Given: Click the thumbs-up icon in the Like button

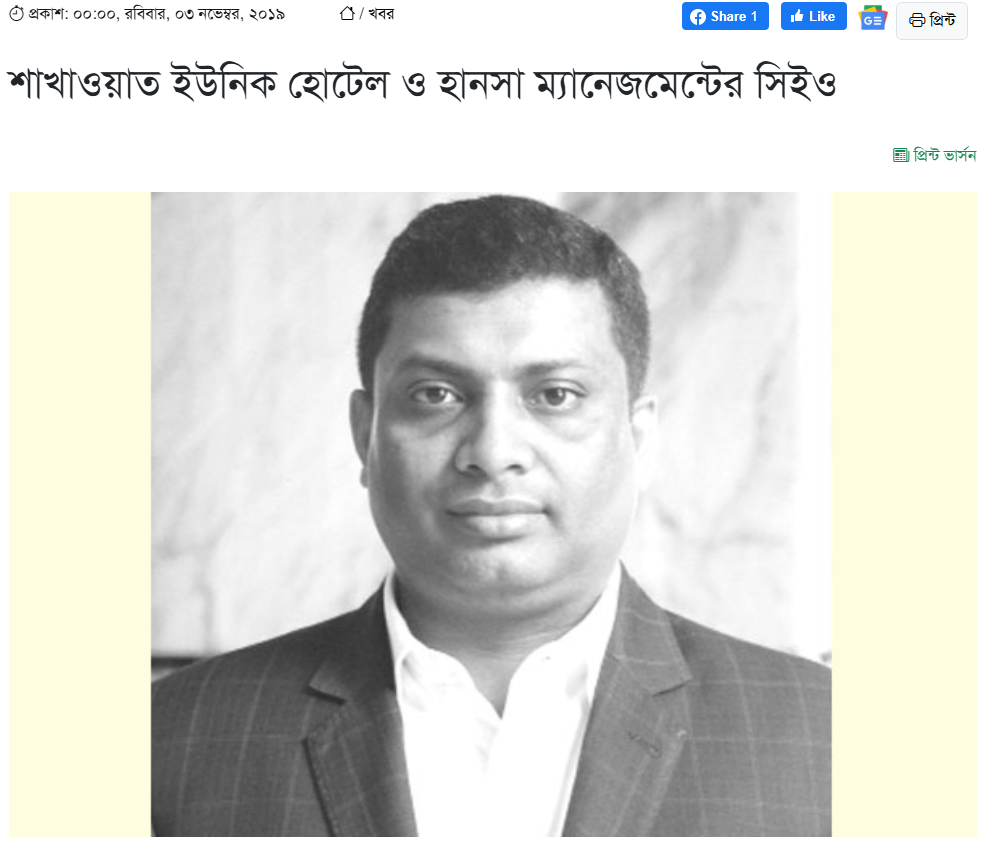Looking at the screenshot, I should pos(797,16).
